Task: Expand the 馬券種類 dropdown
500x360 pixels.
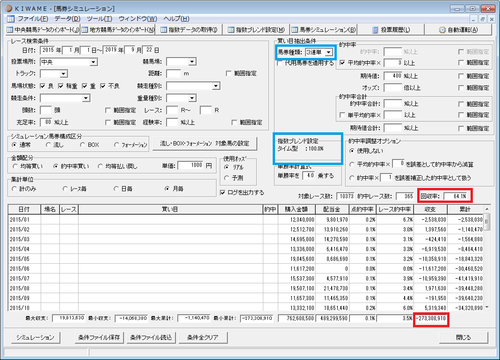Action: (329, 52)
